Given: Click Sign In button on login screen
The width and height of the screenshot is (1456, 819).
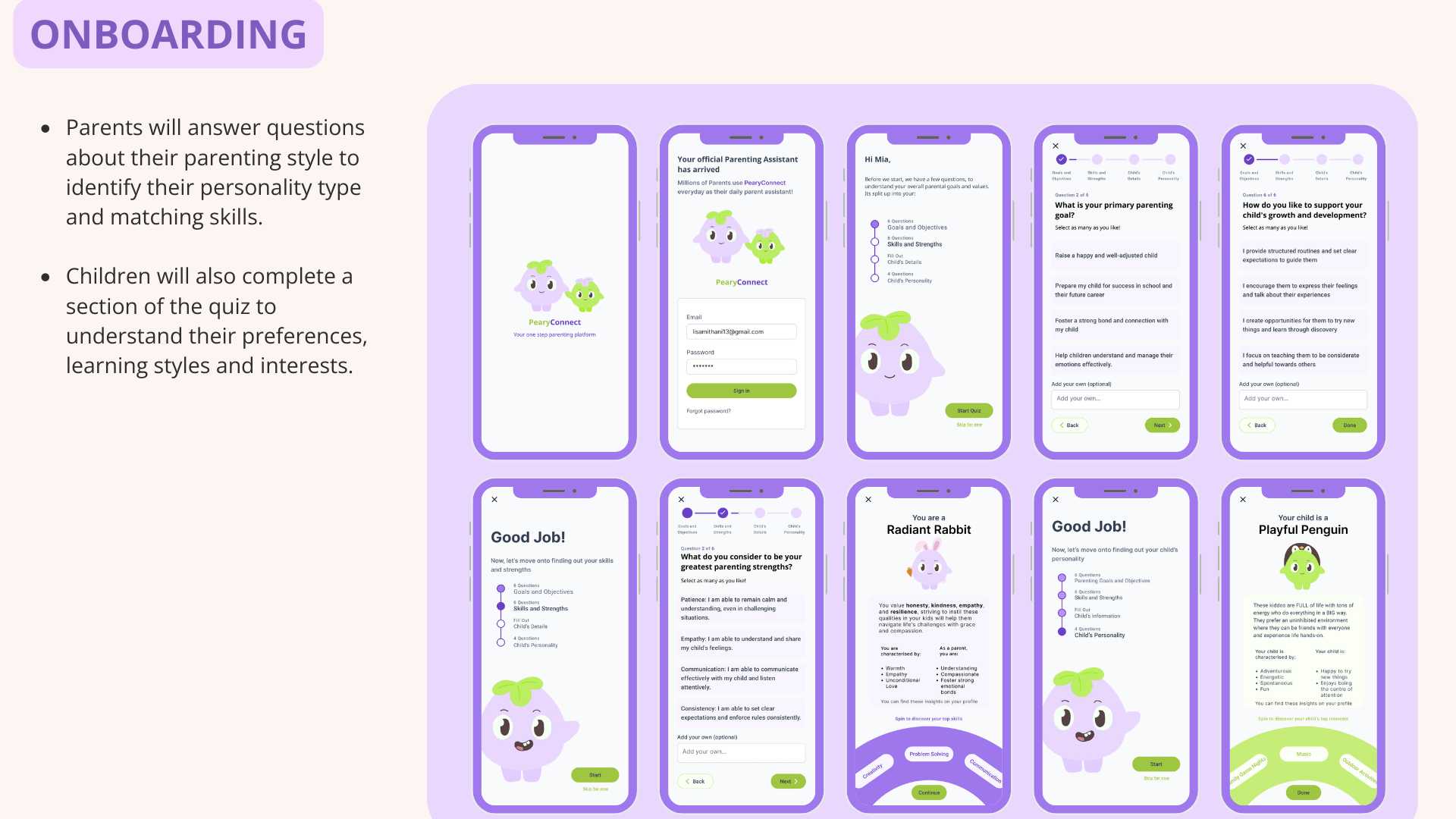Looking at the screenshot, I should pyautogui.click(x=741, y=391).
